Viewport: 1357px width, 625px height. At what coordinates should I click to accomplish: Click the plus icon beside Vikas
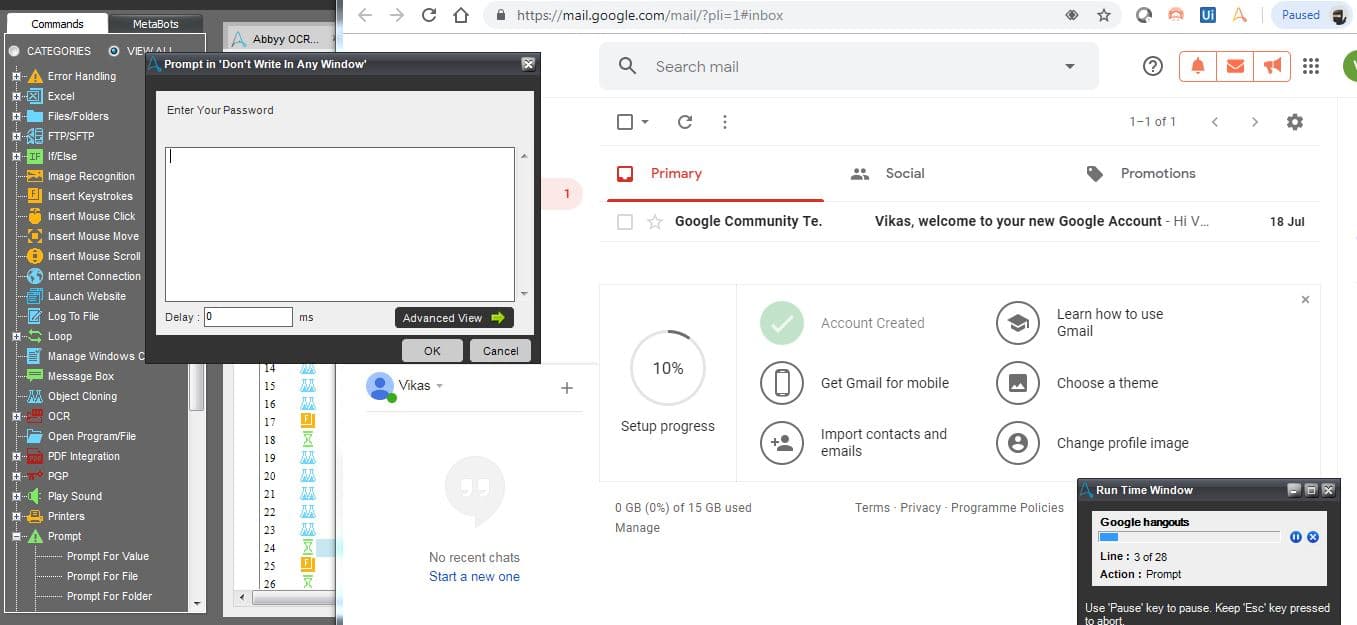click(567, 388)
